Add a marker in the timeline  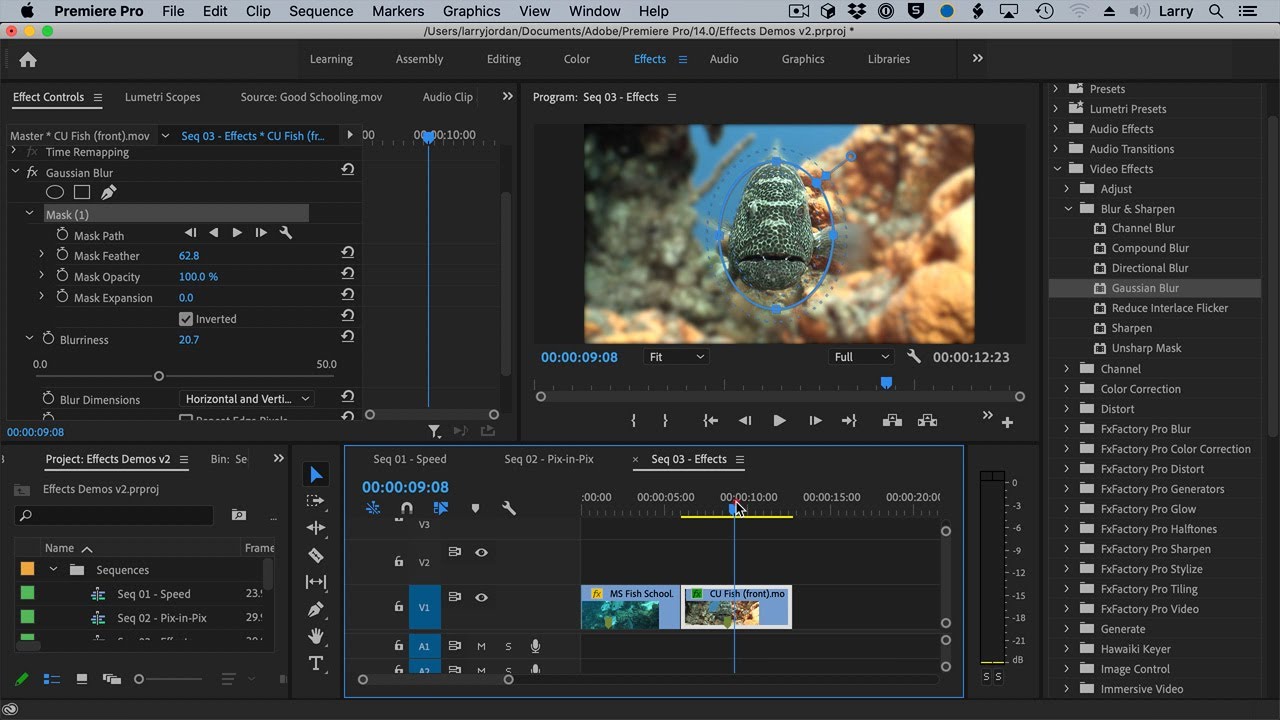tap(475, 508)
